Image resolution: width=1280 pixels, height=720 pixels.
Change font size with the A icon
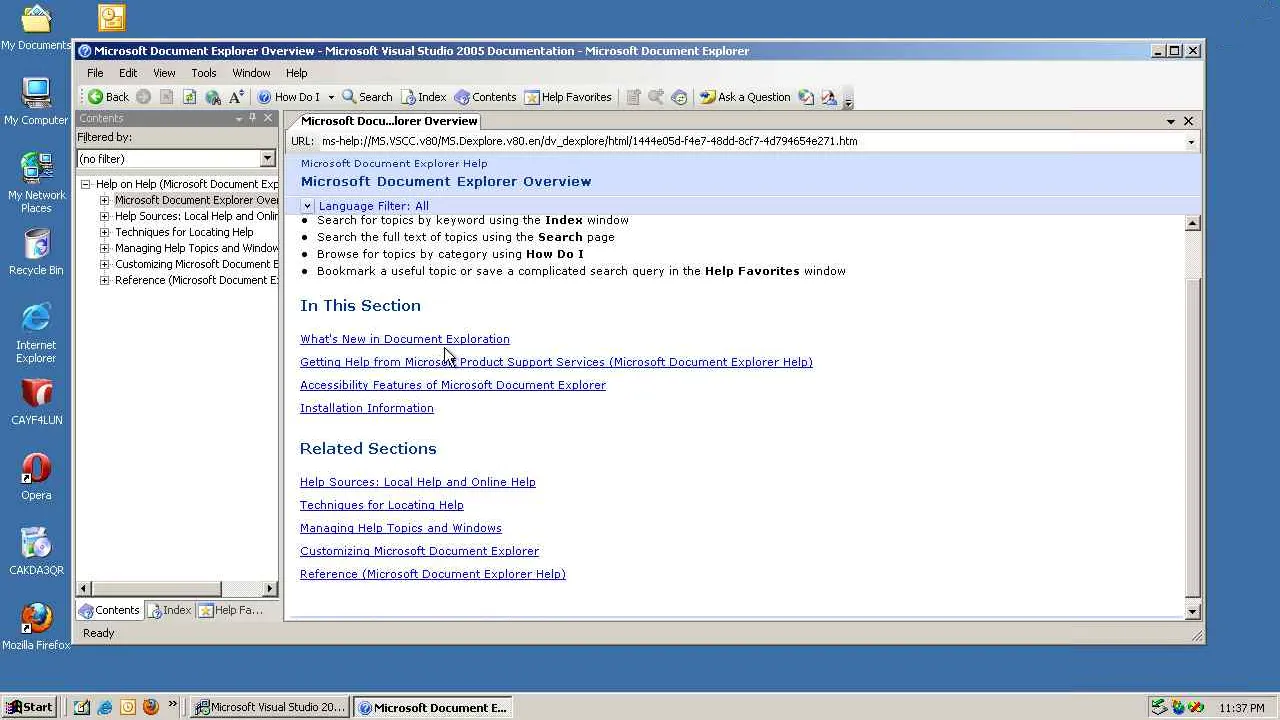click(x=236, y=97)
